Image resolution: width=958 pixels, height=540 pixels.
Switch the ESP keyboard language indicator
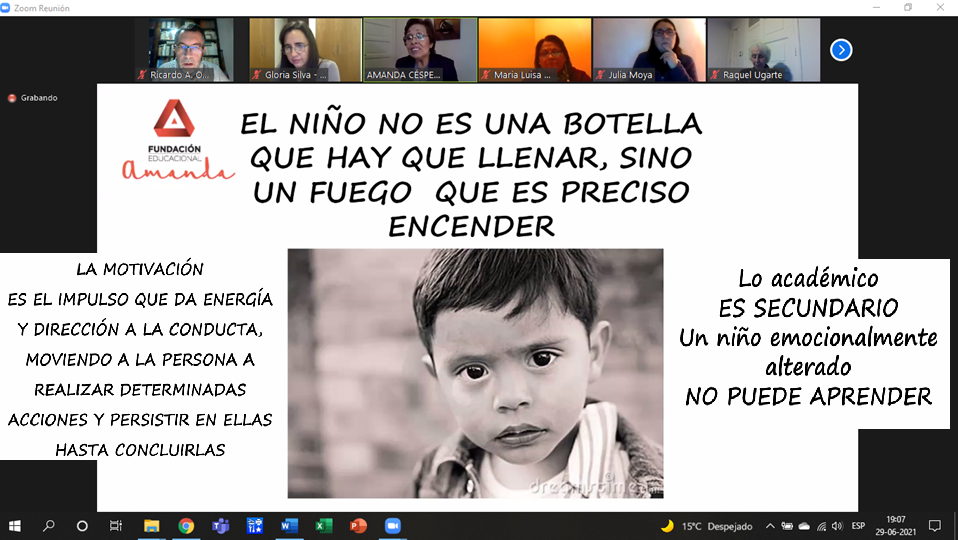[858, 526]
